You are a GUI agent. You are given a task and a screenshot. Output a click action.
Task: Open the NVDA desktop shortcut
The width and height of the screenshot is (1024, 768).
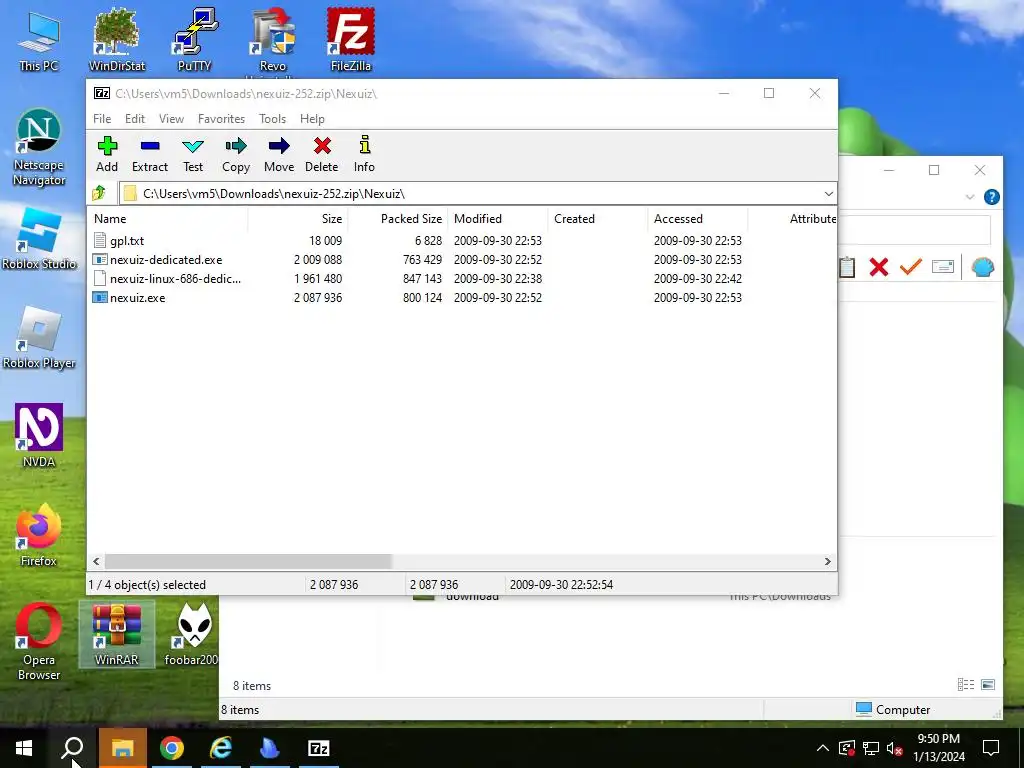tap(39, 436)
